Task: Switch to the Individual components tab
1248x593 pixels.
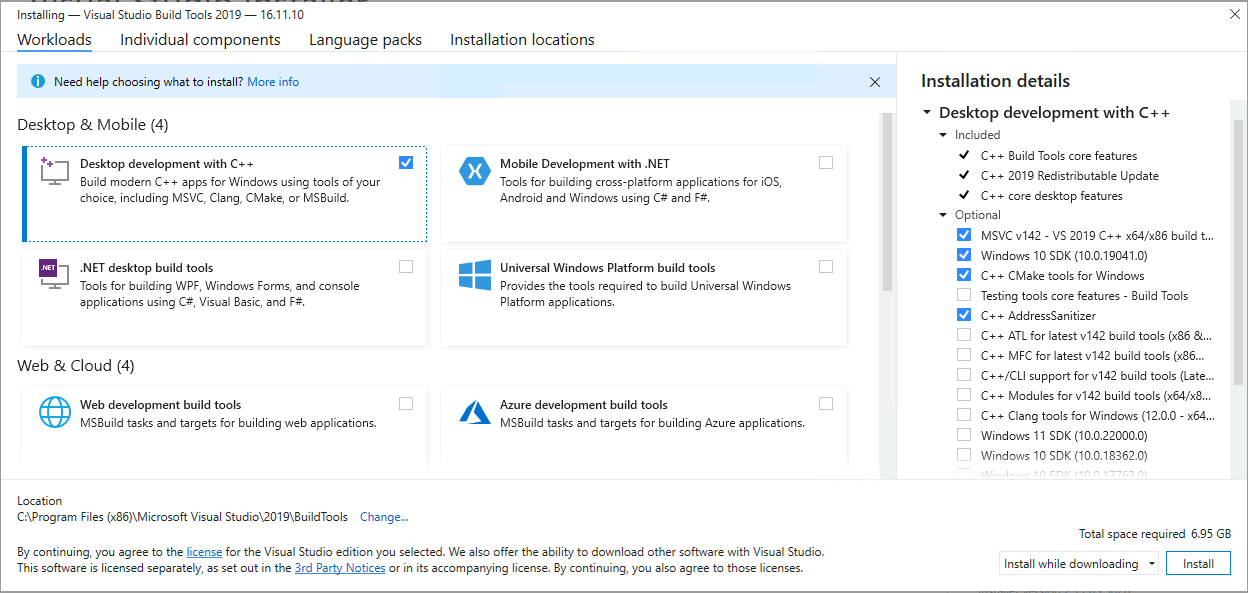Action: 199,39
